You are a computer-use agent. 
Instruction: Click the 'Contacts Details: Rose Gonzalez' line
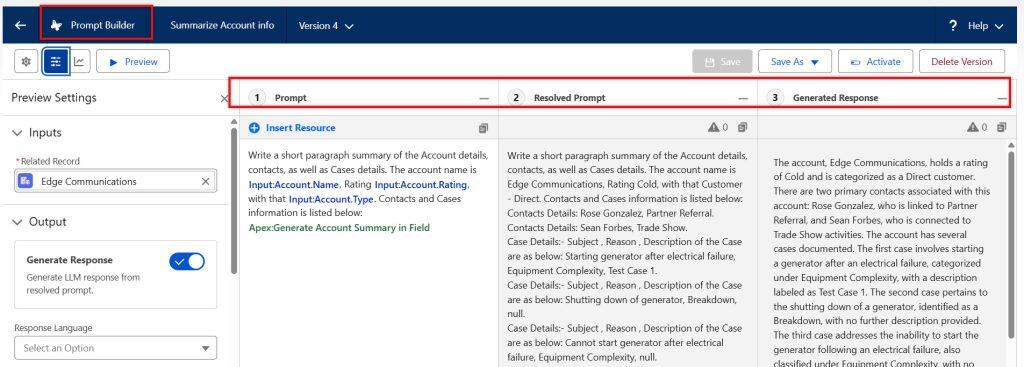point(611,213)
